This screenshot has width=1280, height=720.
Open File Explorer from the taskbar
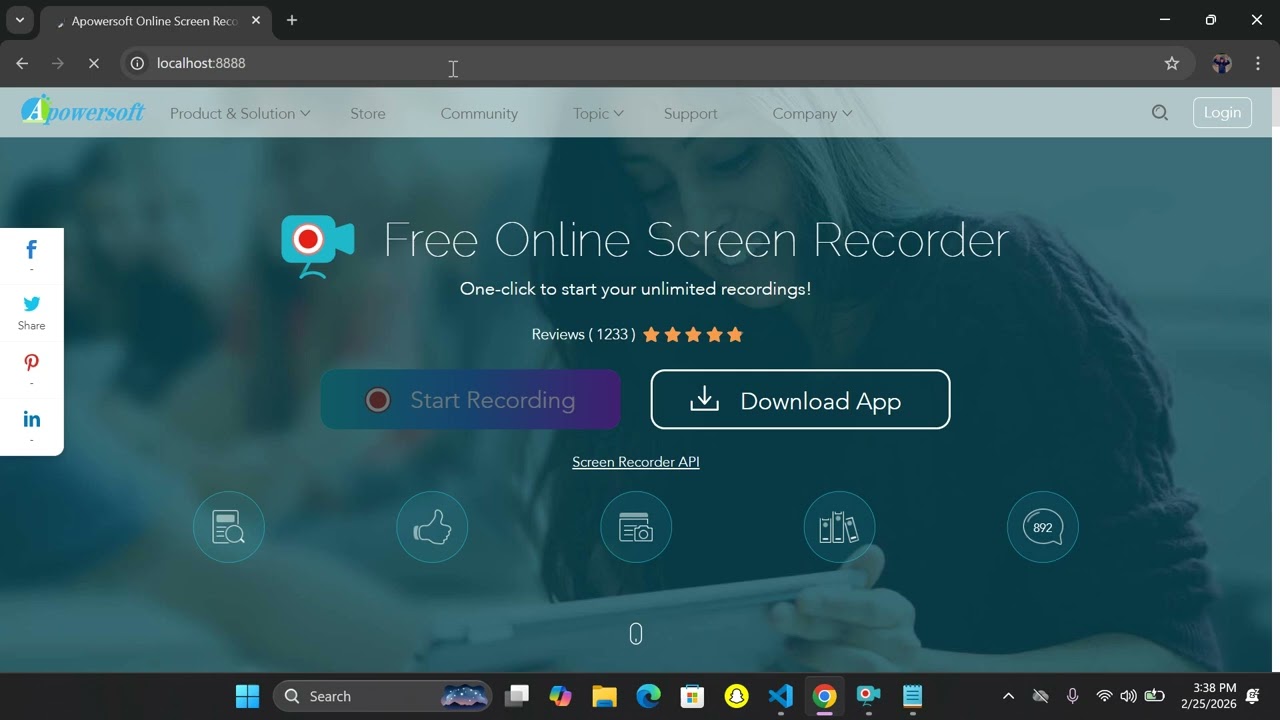(604, 696)
